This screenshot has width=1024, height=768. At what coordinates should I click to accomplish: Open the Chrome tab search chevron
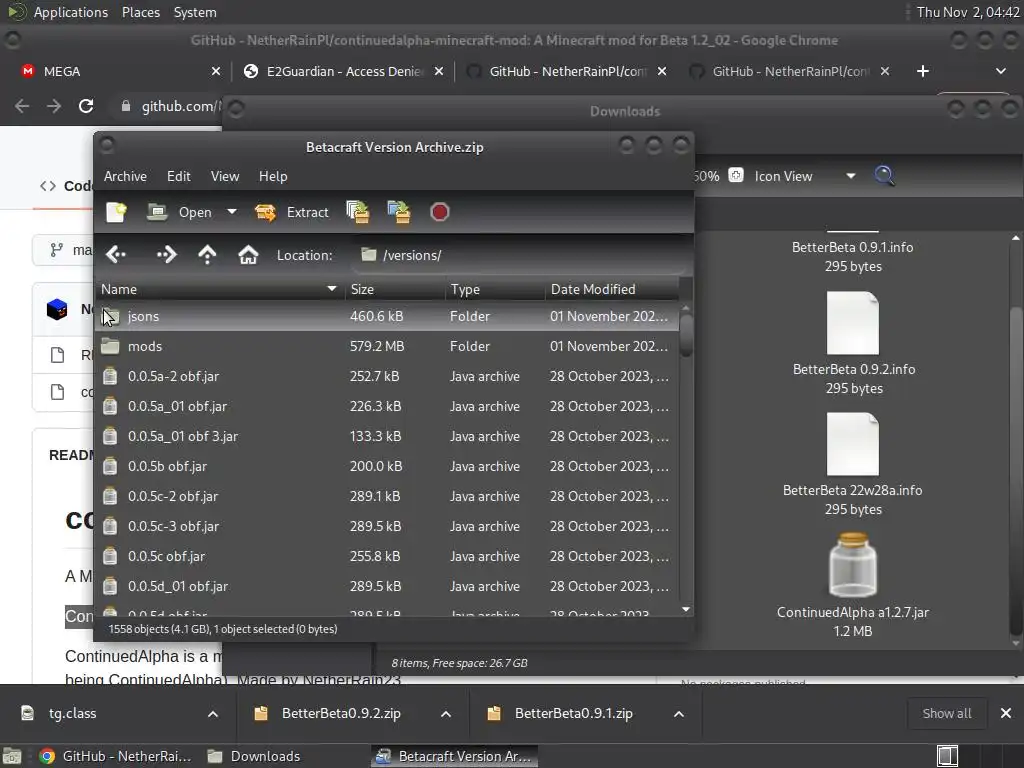tap(1000, 71)
